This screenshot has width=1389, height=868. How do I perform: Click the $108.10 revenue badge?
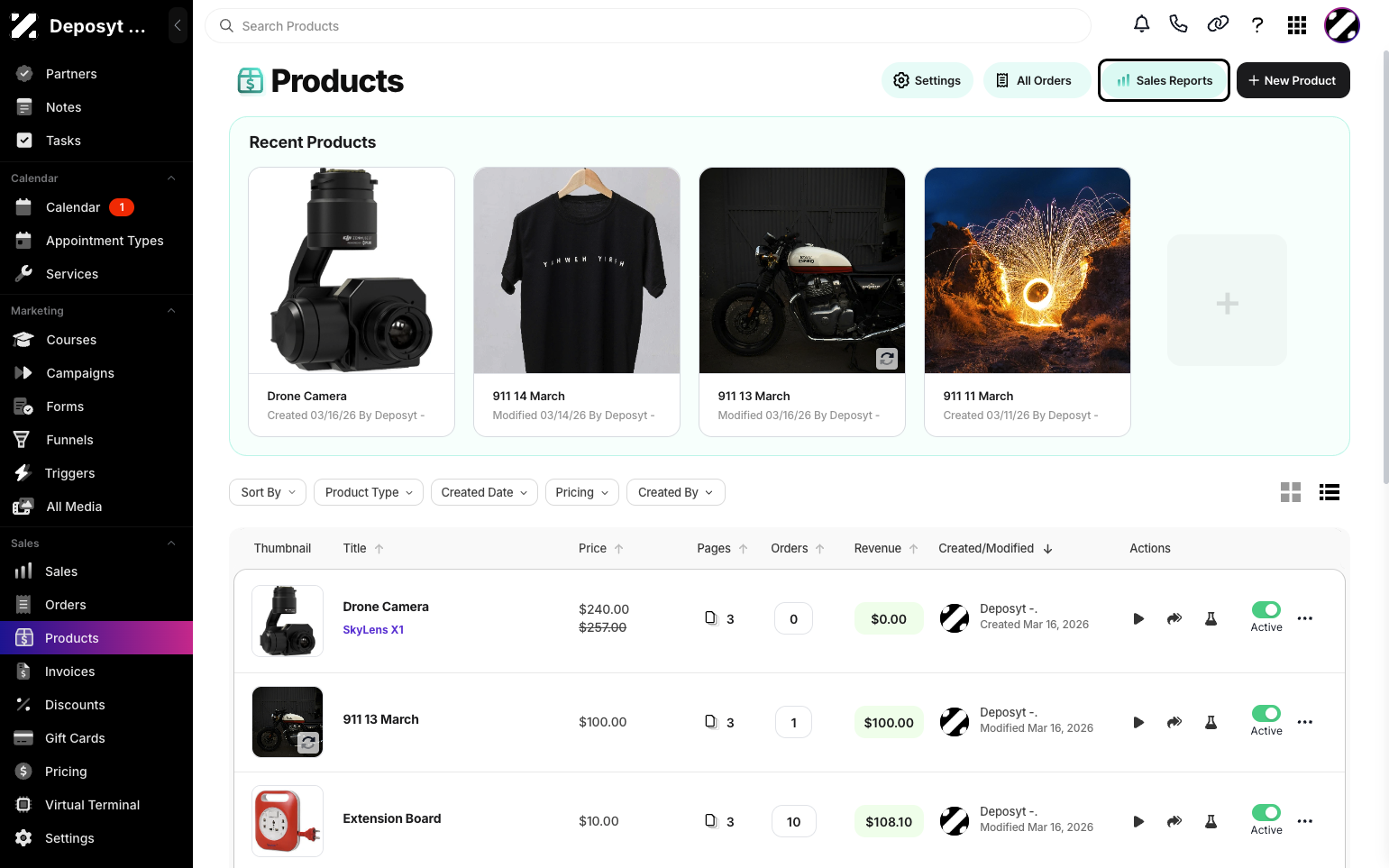point(889,821)
